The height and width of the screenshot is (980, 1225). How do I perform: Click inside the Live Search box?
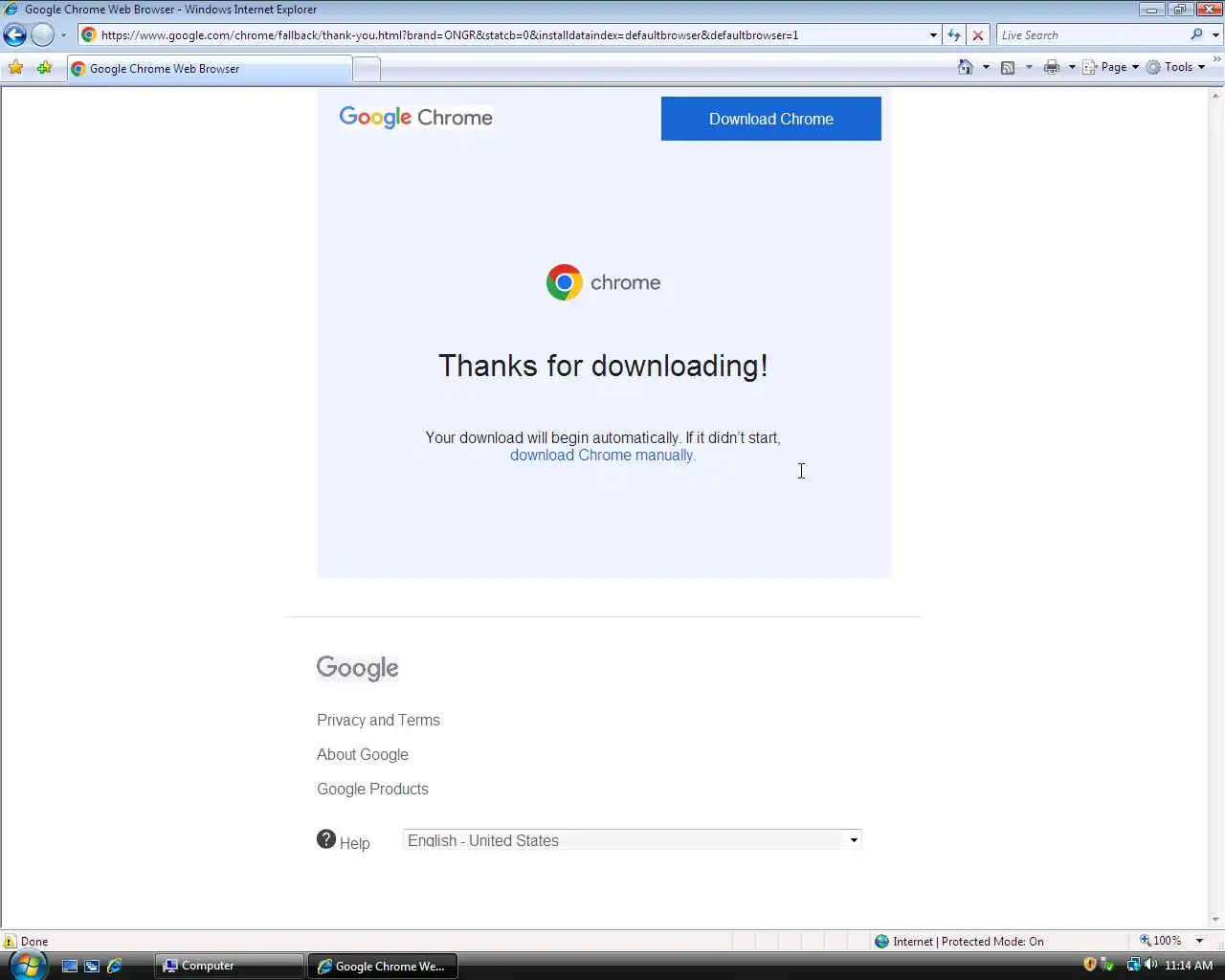(x=1093, y=35)
